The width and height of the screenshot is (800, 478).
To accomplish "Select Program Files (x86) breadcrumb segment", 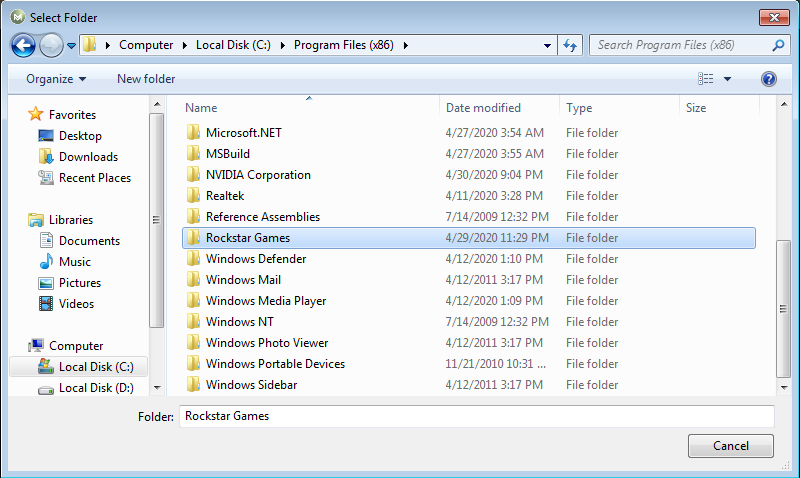I will point(343,45).
